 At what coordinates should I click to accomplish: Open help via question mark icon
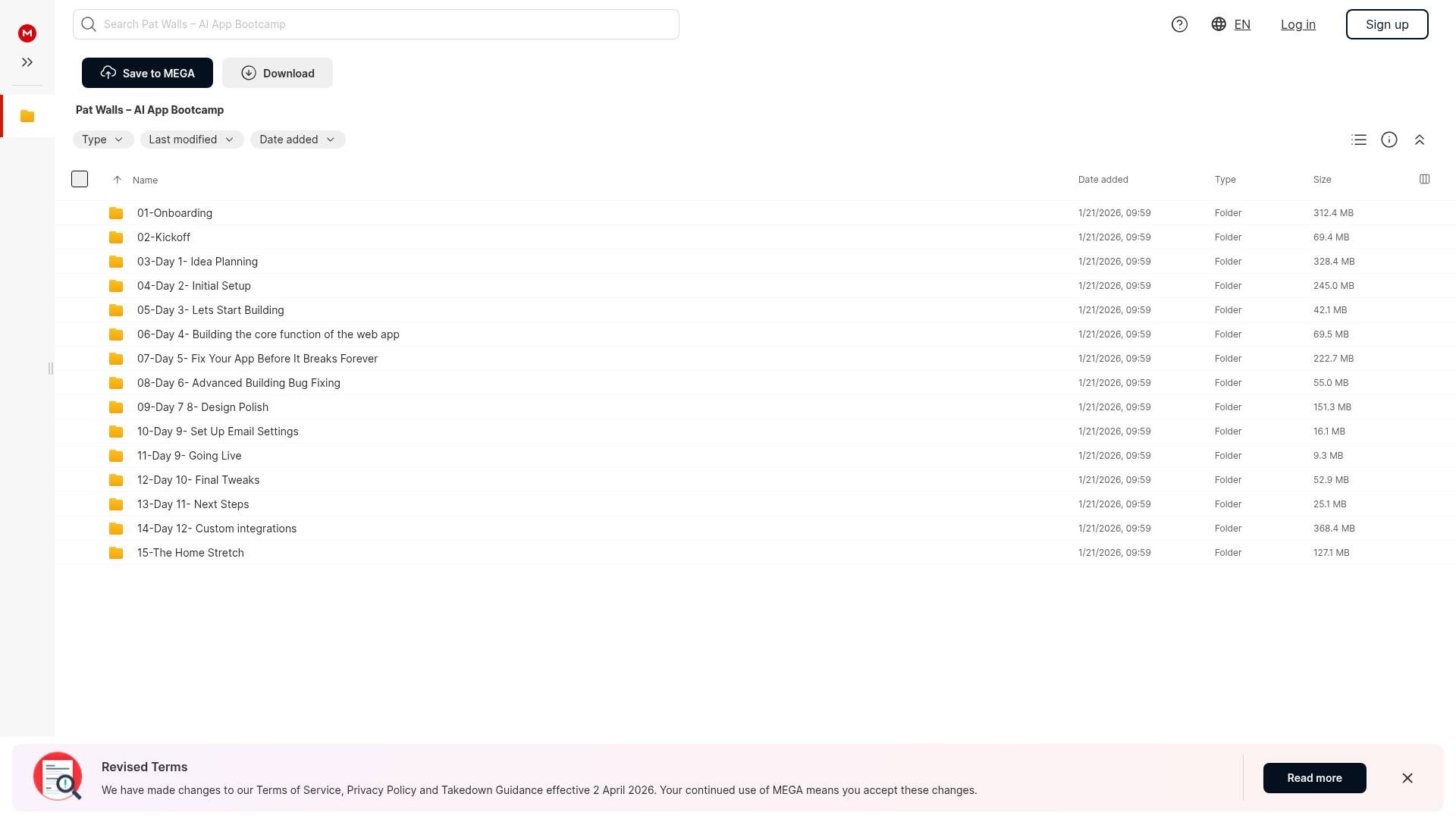1179,24
